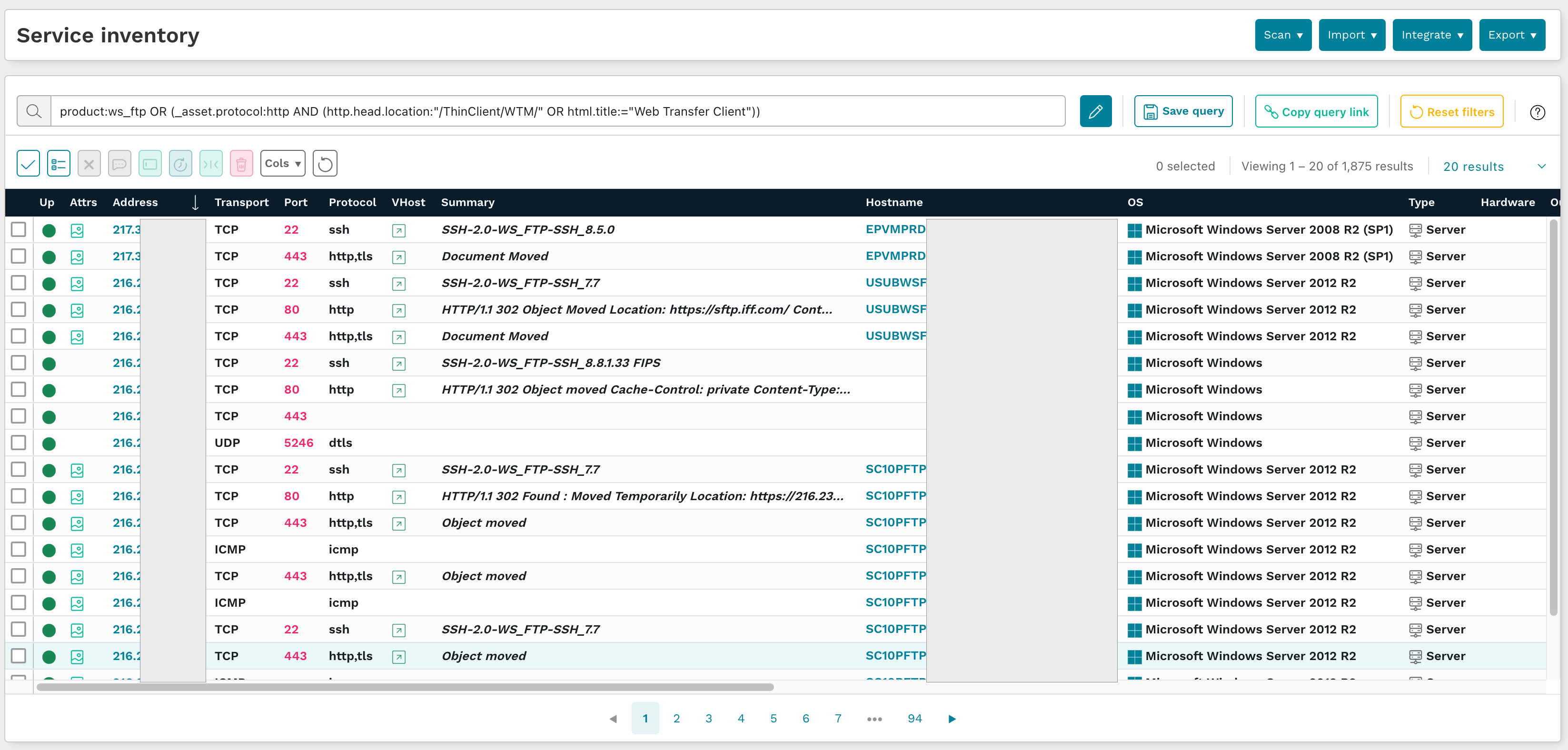This screenshot has width=1568, height=750.
Task: Click the Copy query link button
Action: 1316,111
